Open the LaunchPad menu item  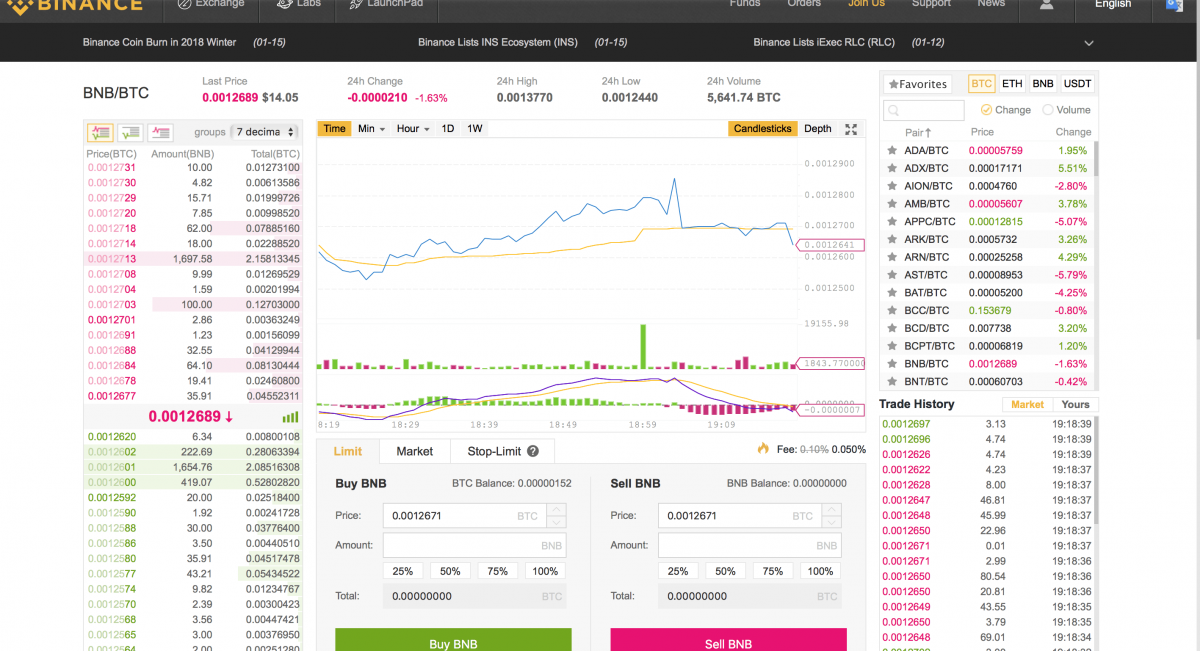click(x=386, y=4)
